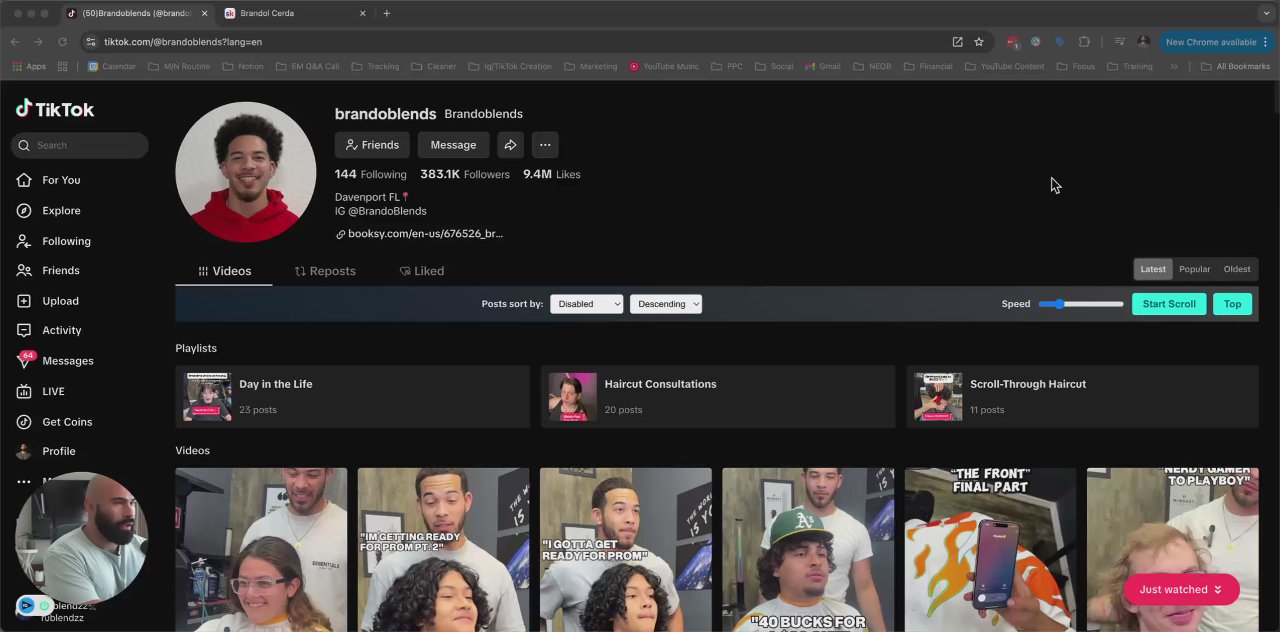Switch to the Liked tab

tap(421, 271)
